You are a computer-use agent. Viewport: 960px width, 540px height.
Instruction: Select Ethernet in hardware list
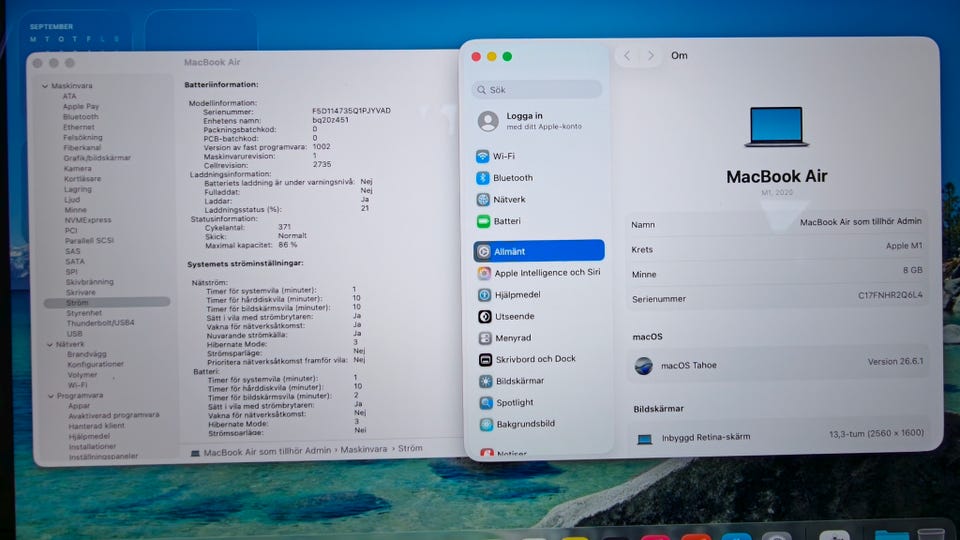tap(78, 127)
